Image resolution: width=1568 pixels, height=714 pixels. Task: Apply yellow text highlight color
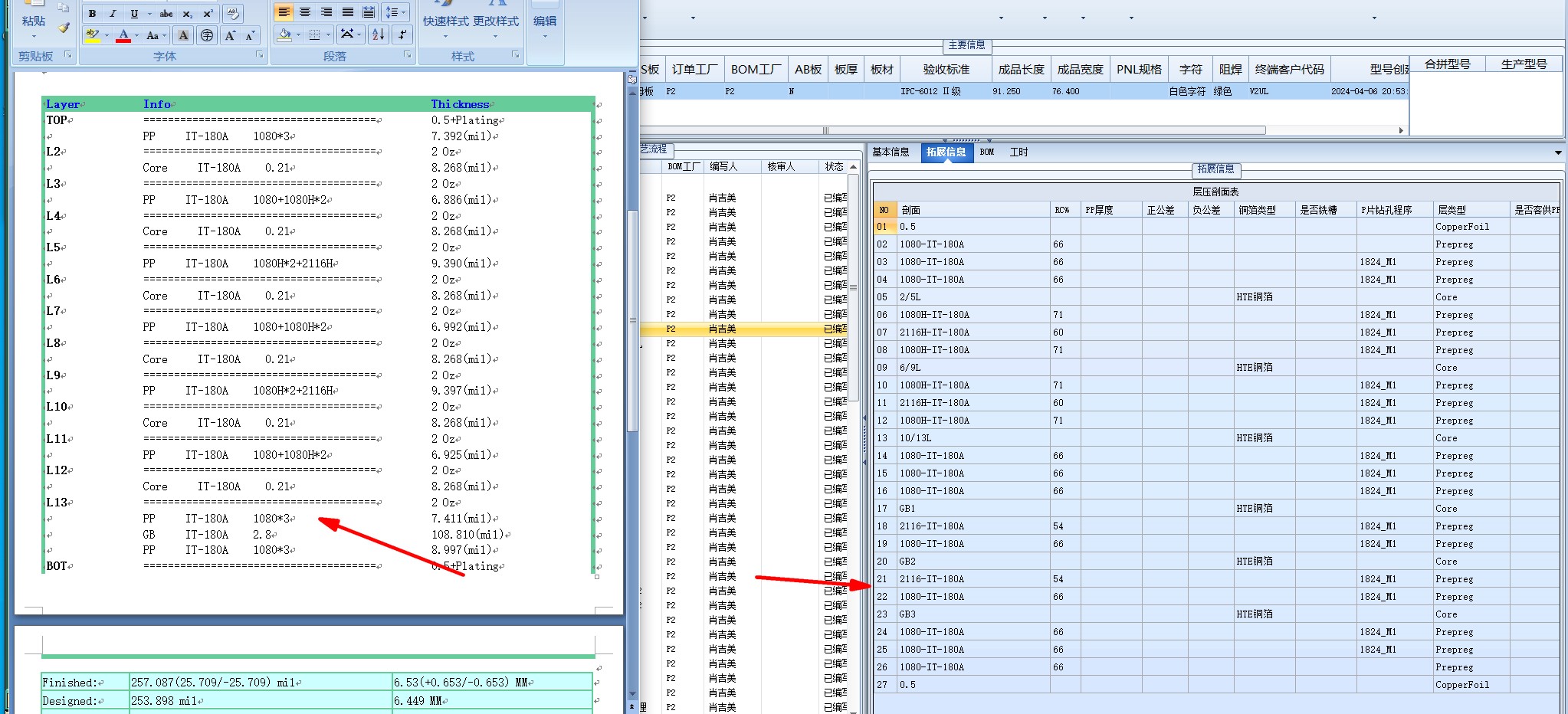pos(93,35)
